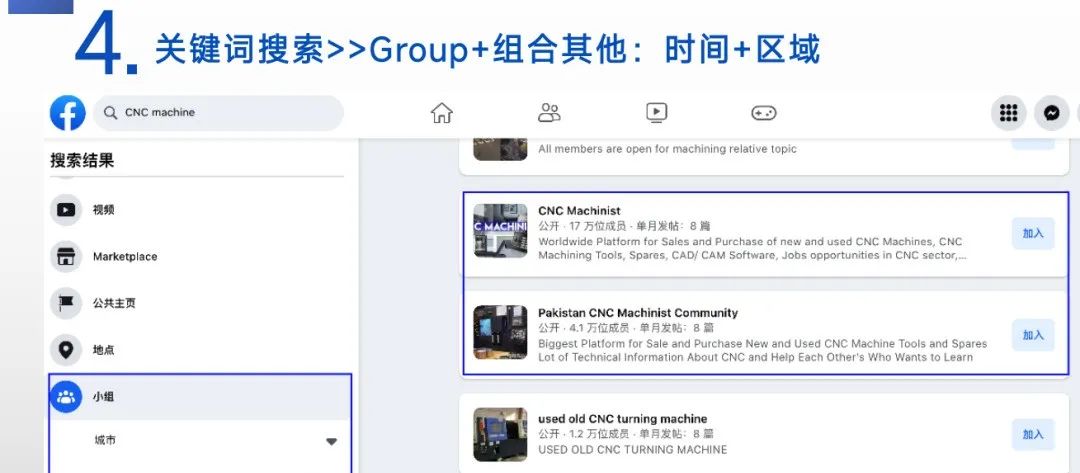Click the Facebook logo icon
1080x473 pixels.
68,113
